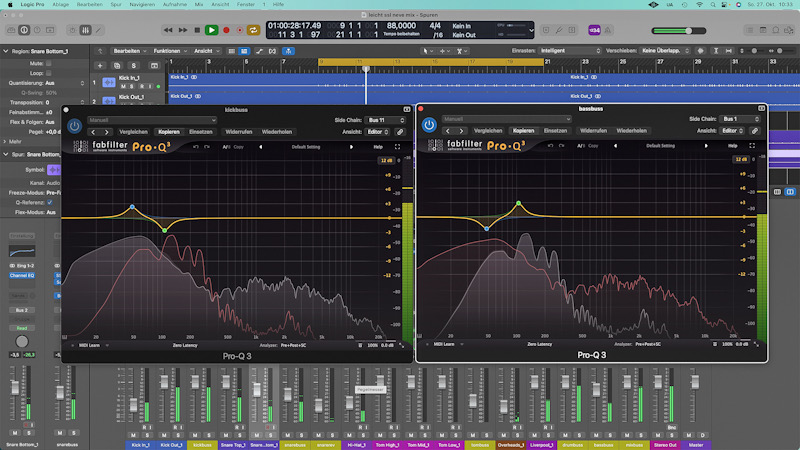
Task: Toggle the yellow Cycle mode button
Action: [253, 30]
